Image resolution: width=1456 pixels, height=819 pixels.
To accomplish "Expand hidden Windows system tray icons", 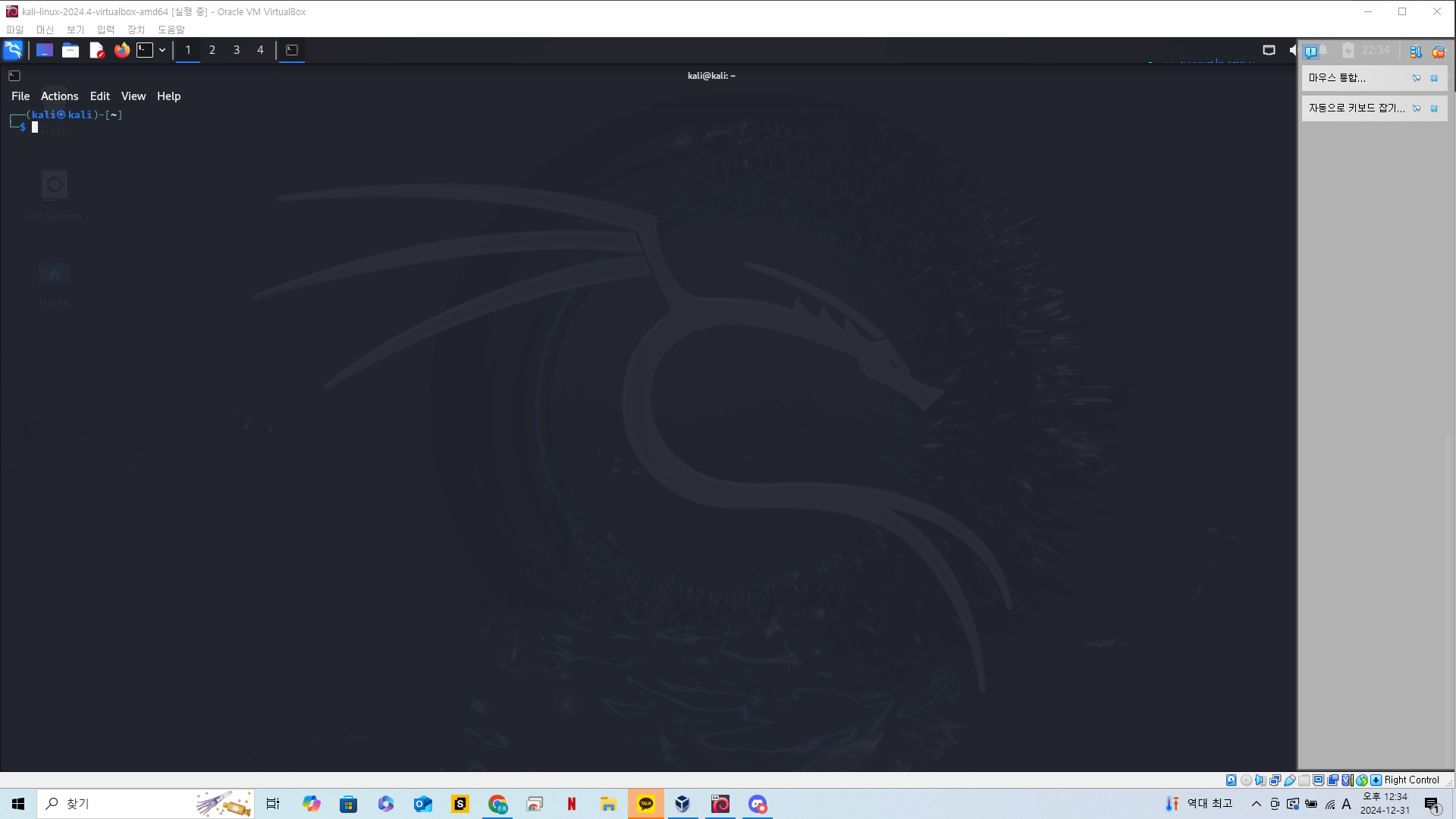I will 1256,804.
